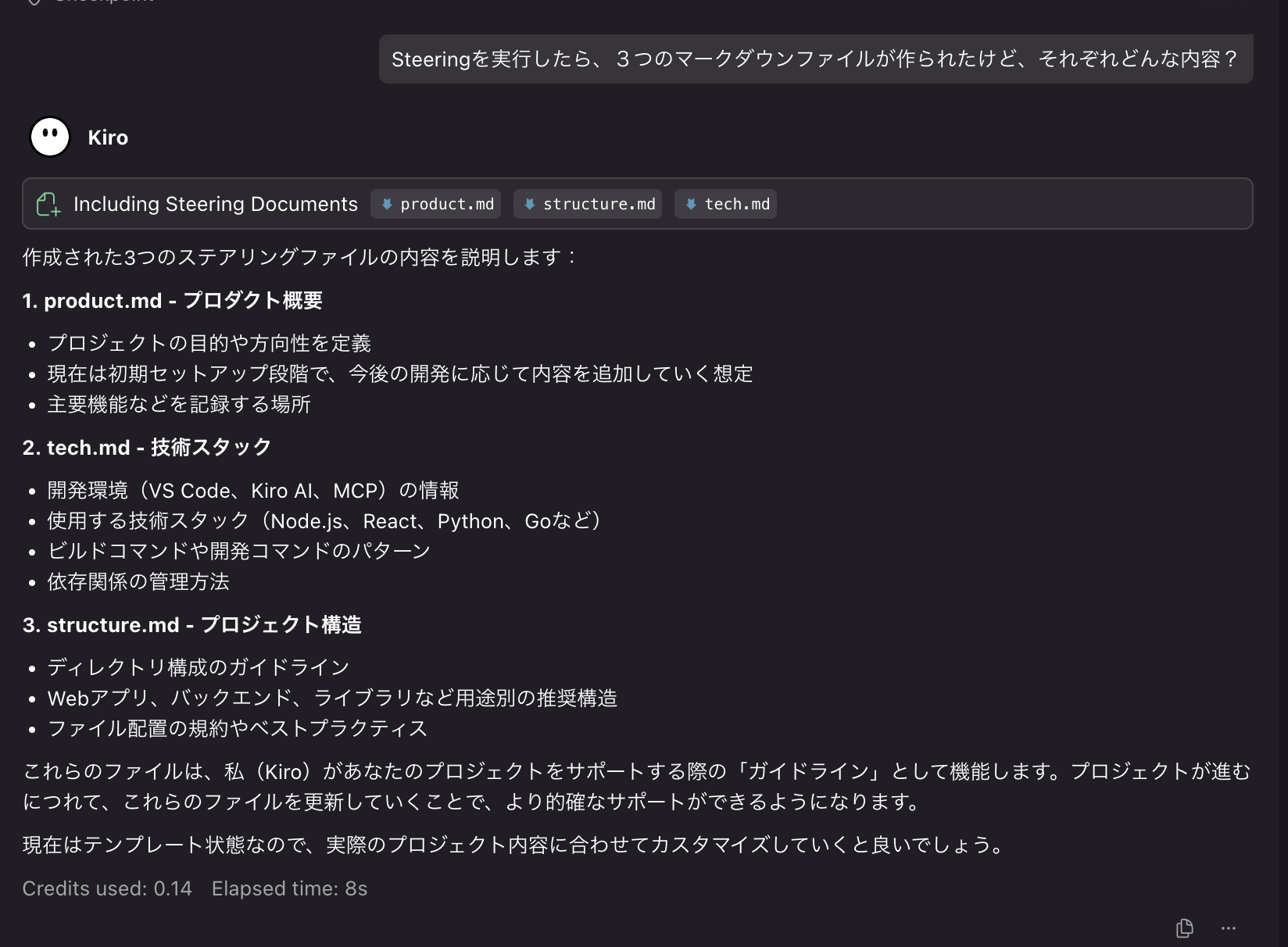Viewport: 1288px width, 947px height.
Task: Click the download arrow on structure.md pill
Action: (530, 204)
